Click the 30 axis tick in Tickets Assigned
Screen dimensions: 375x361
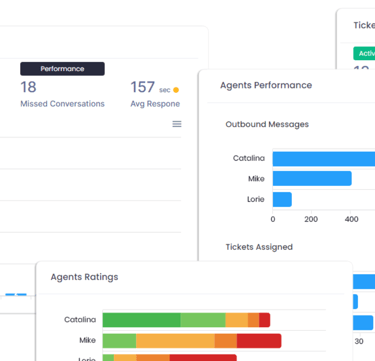tap(359, 341)
